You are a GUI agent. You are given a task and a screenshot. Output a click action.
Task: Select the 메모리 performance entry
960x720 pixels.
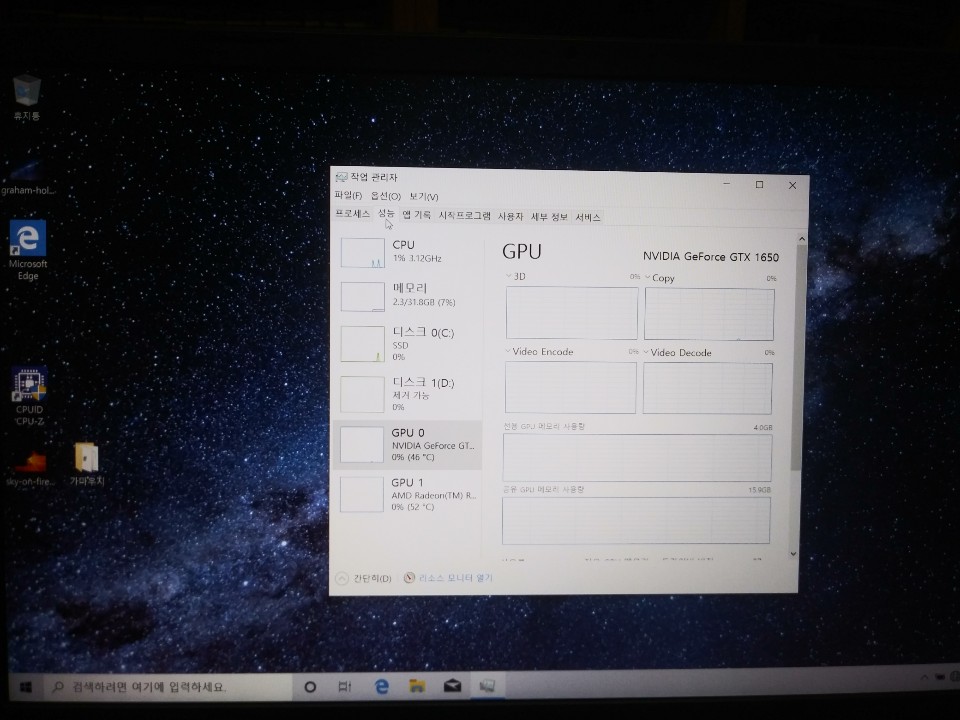point(409,295)
